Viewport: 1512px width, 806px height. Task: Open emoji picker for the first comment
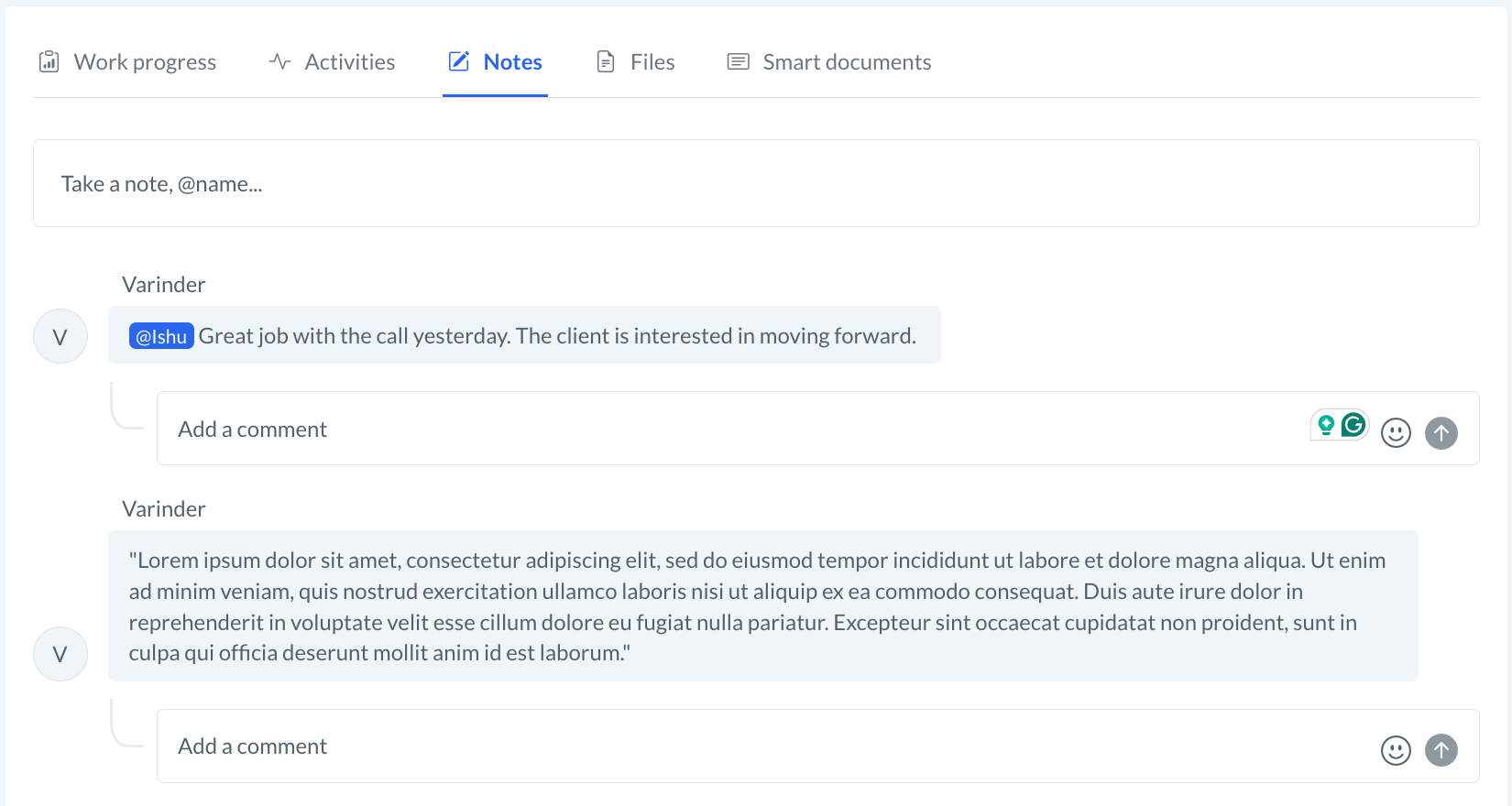[1396, 432]
